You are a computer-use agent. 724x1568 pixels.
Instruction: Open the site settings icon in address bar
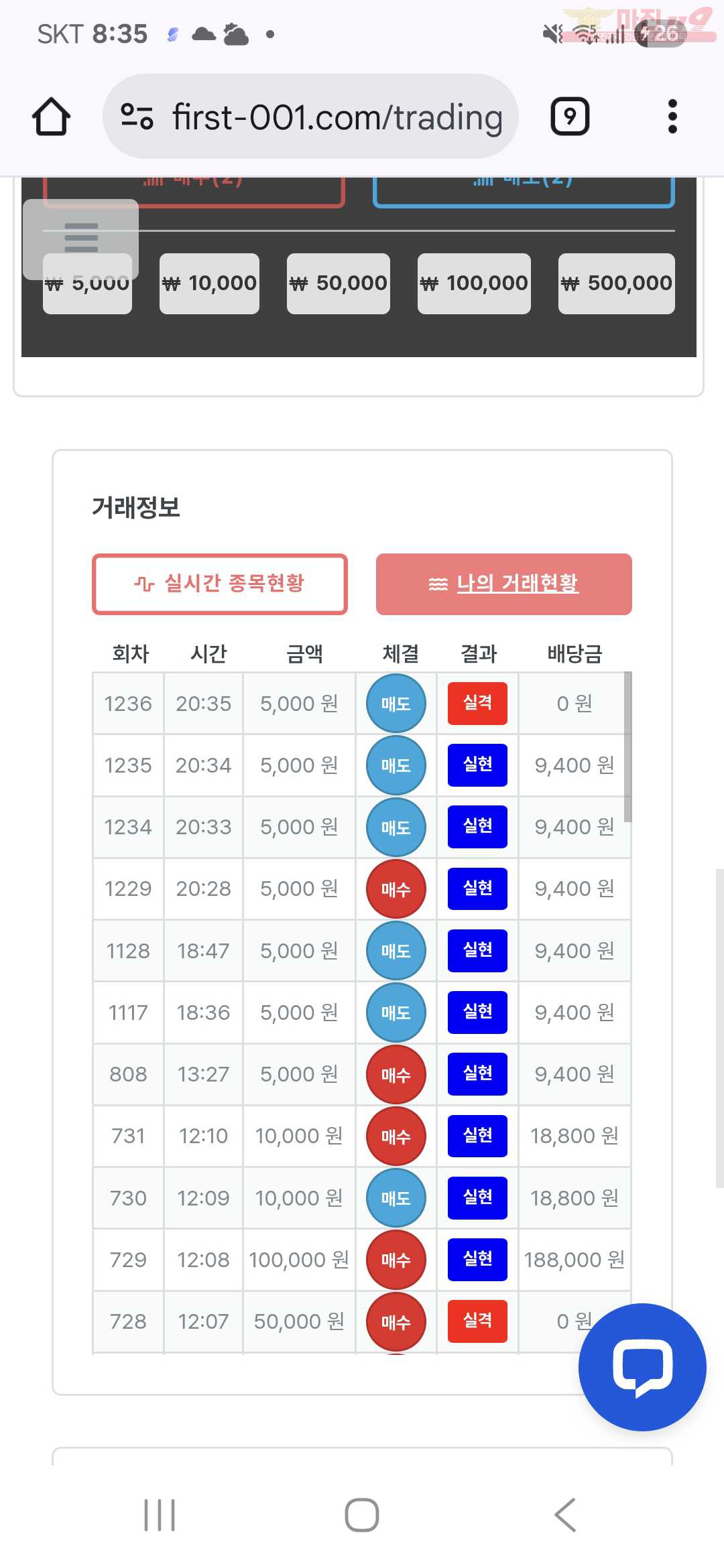[137, 117]
